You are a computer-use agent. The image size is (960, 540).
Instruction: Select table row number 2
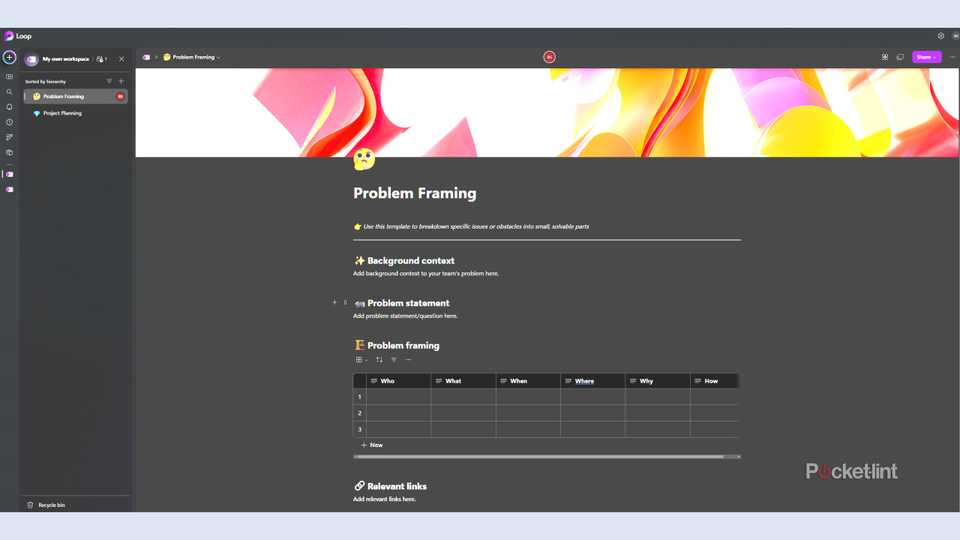point(360,413)
